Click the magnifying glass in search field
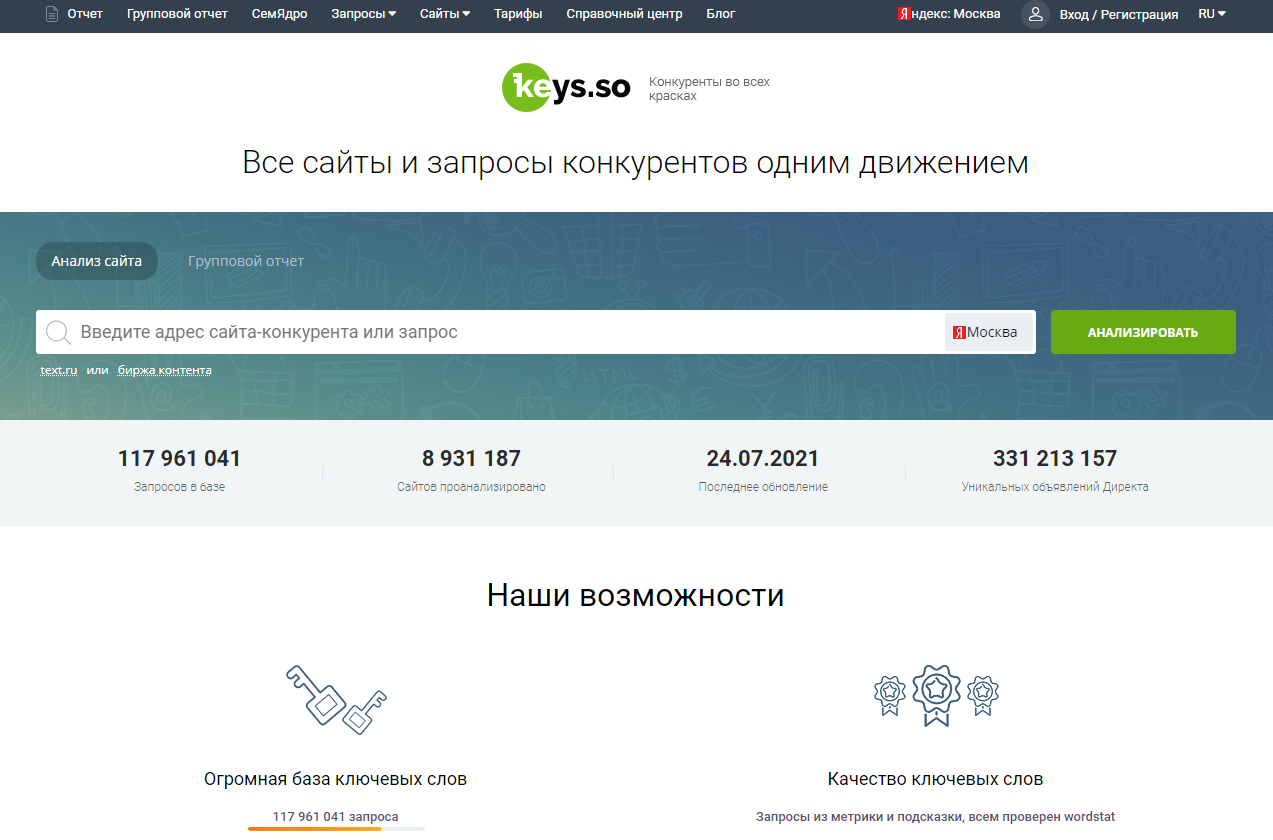This screenshot has height=840, width=1273. (x=58, y=331)
